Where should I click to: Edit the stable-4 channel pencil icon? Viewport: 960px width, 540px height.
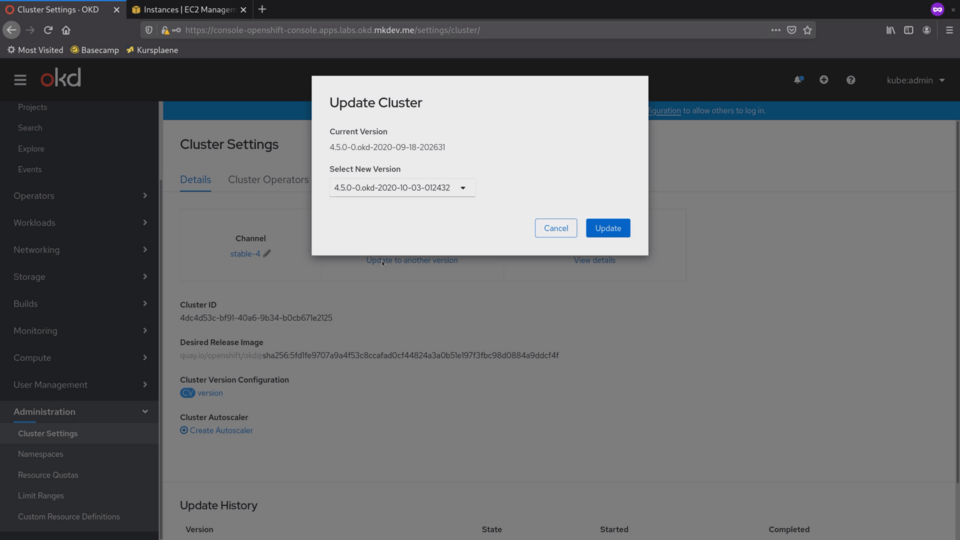click(267, 253)
